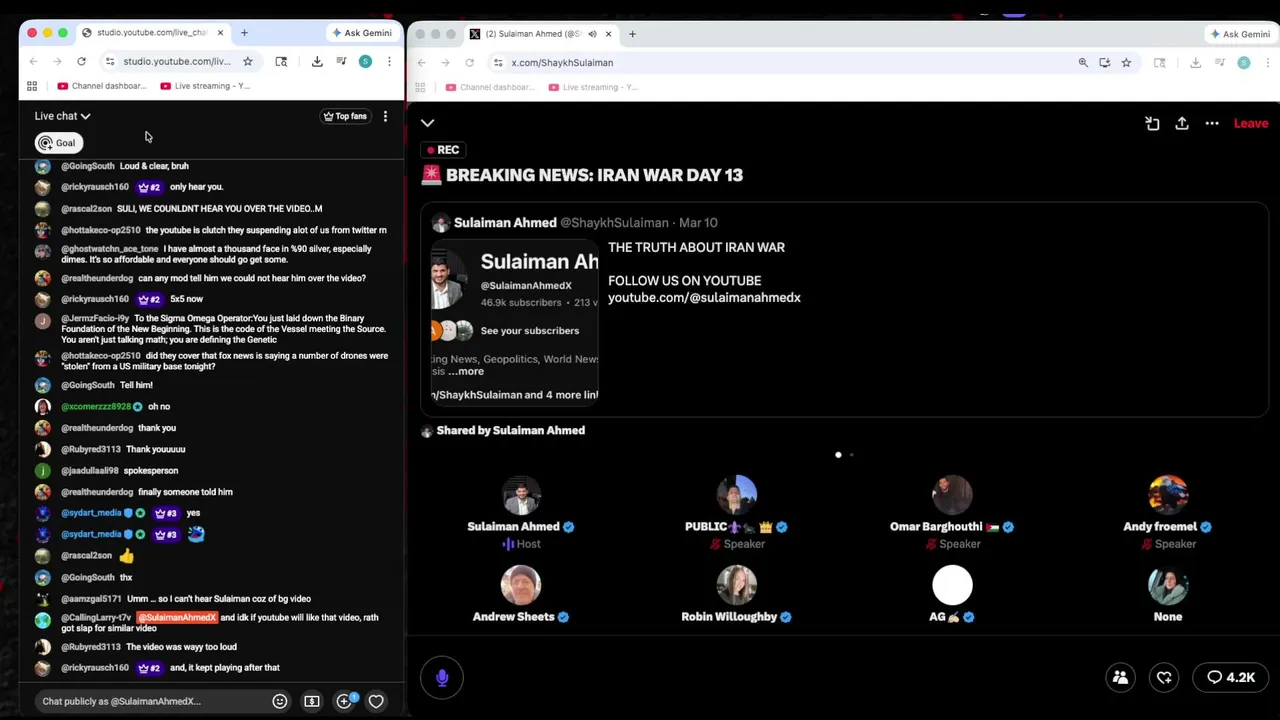Viewport: 1280px width, 720px height.
Task: Click the Goal chip in live chat
Action: pyautogui.click(x=58, y=143)
